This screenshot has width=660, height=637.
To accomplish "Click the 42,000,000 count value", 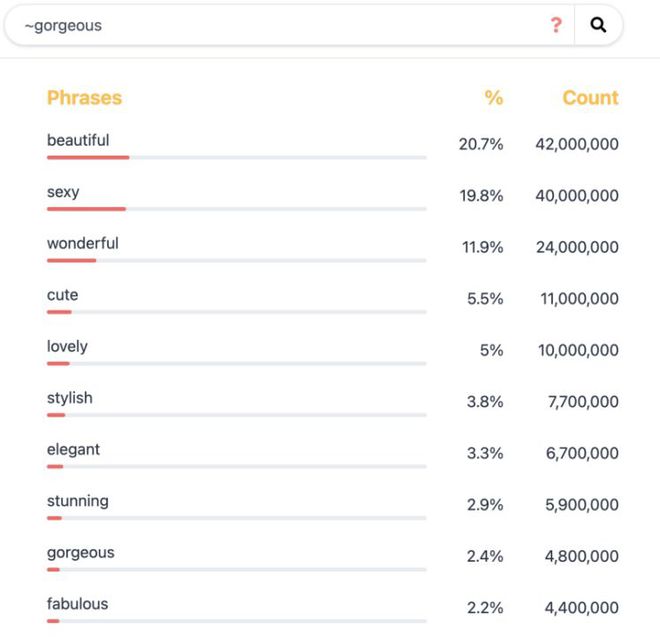I will (x=577, y=144).
